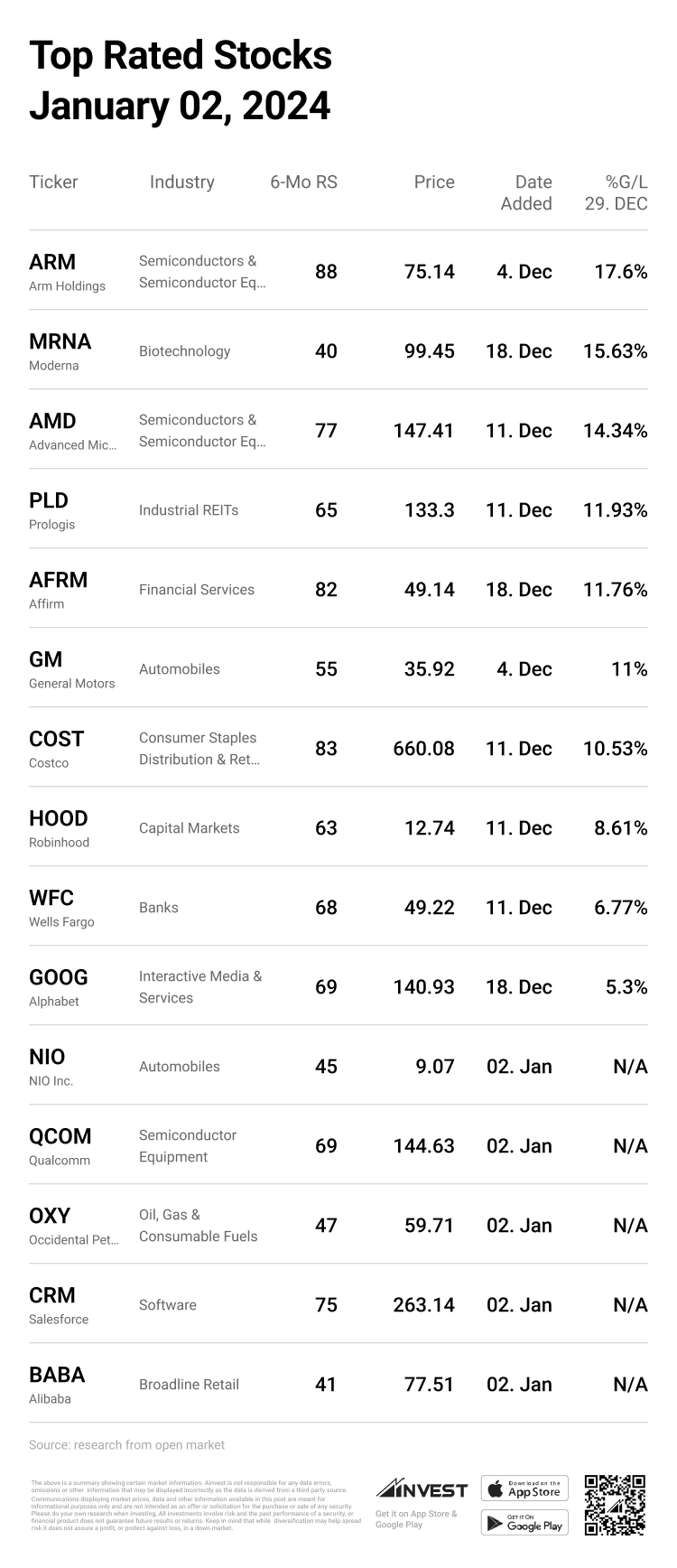Click the AInvest logo in the footer

pos(422,1489)
